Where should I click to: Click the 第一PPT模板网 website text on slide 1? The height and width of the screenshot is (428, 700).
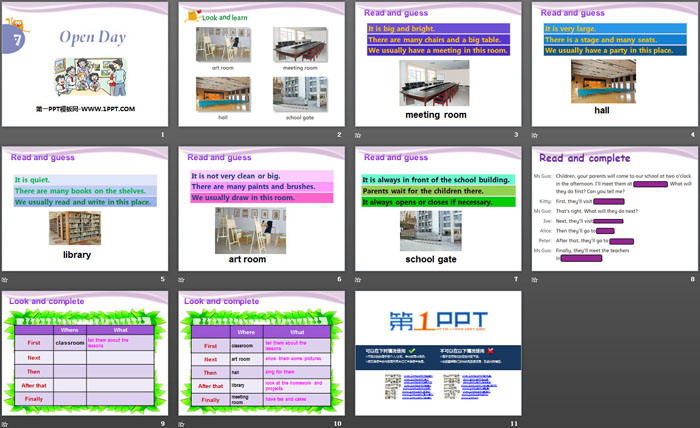coord(85,109)
